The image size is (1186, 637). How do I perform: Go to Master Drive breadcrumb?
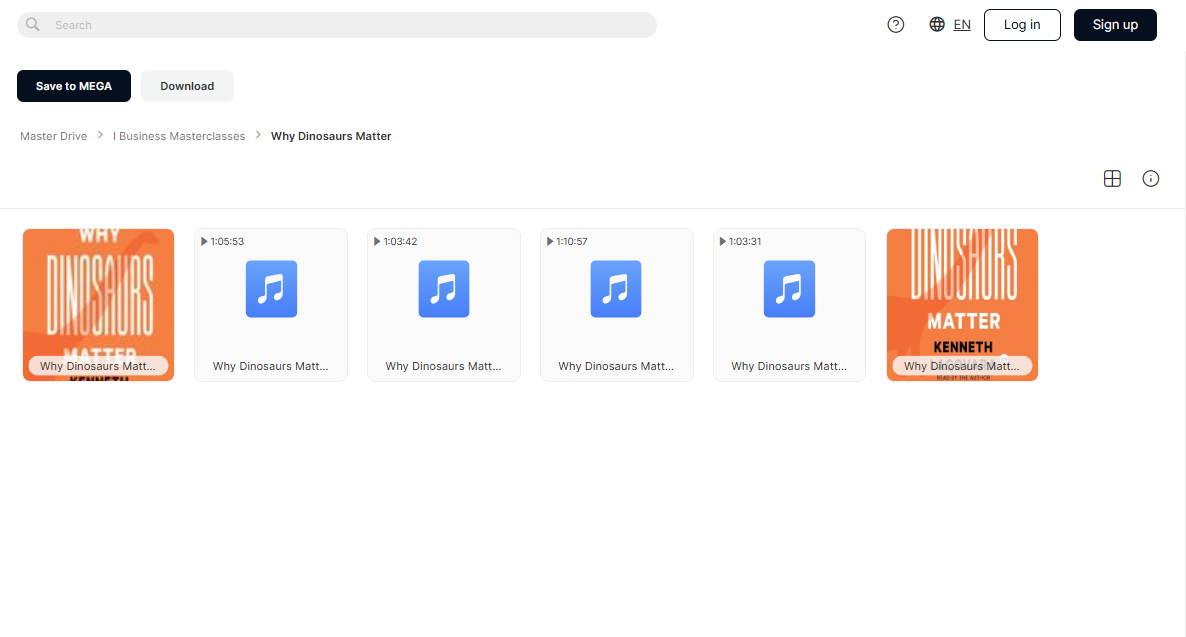54,136
